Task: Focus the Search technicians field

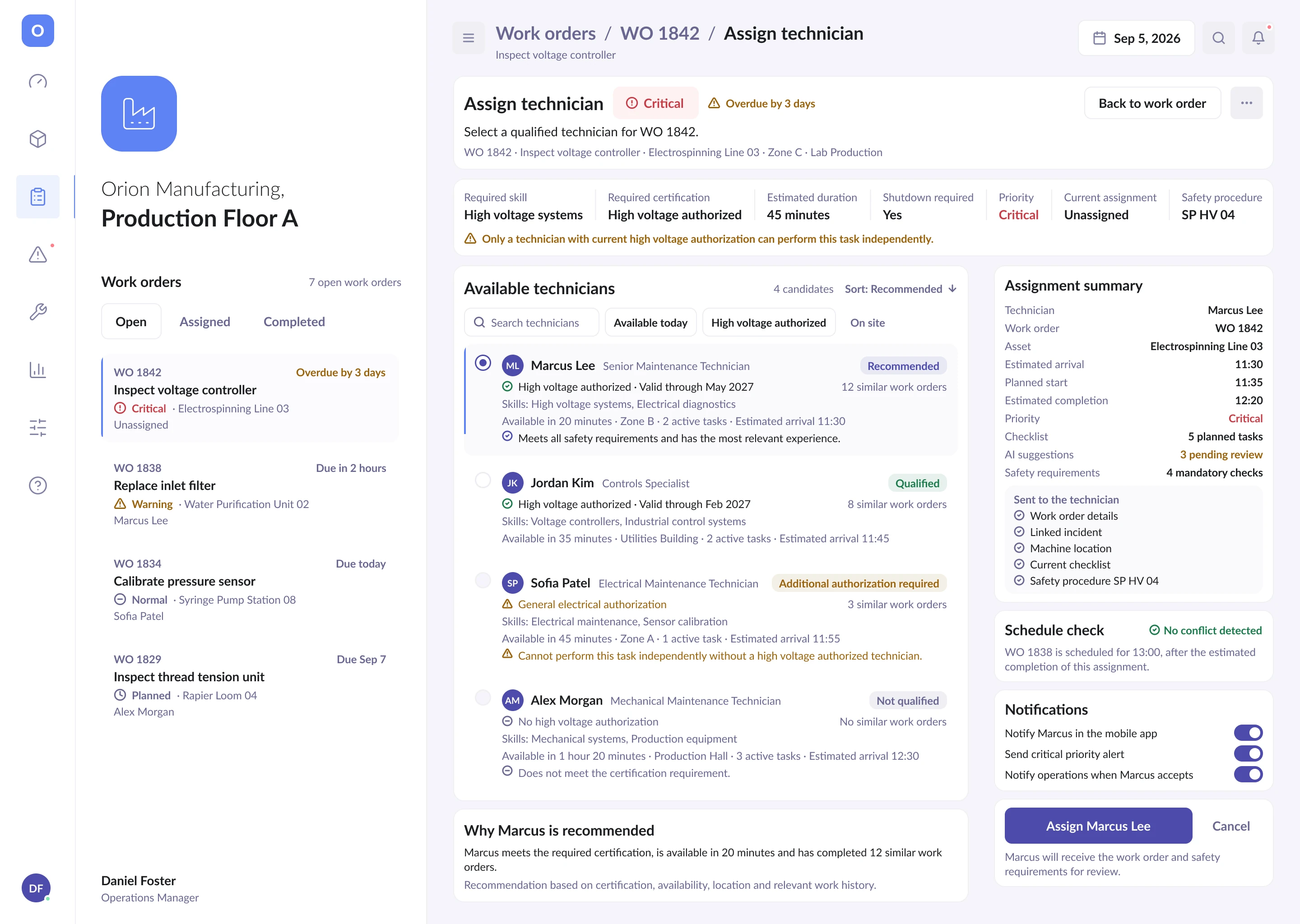Action: point(531,323)
